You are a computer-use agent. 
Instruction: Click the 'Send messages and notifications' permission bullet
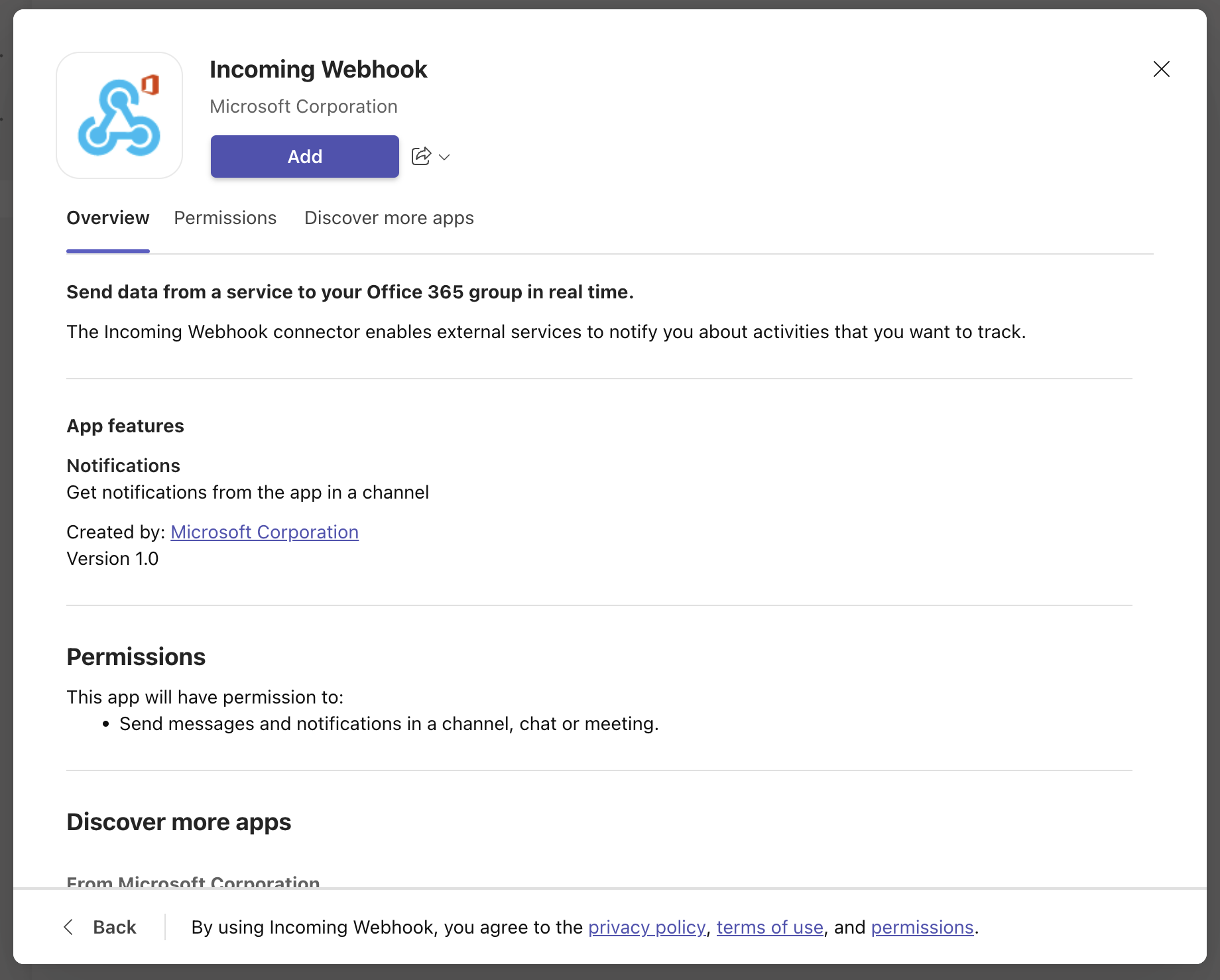coord(389,723)
